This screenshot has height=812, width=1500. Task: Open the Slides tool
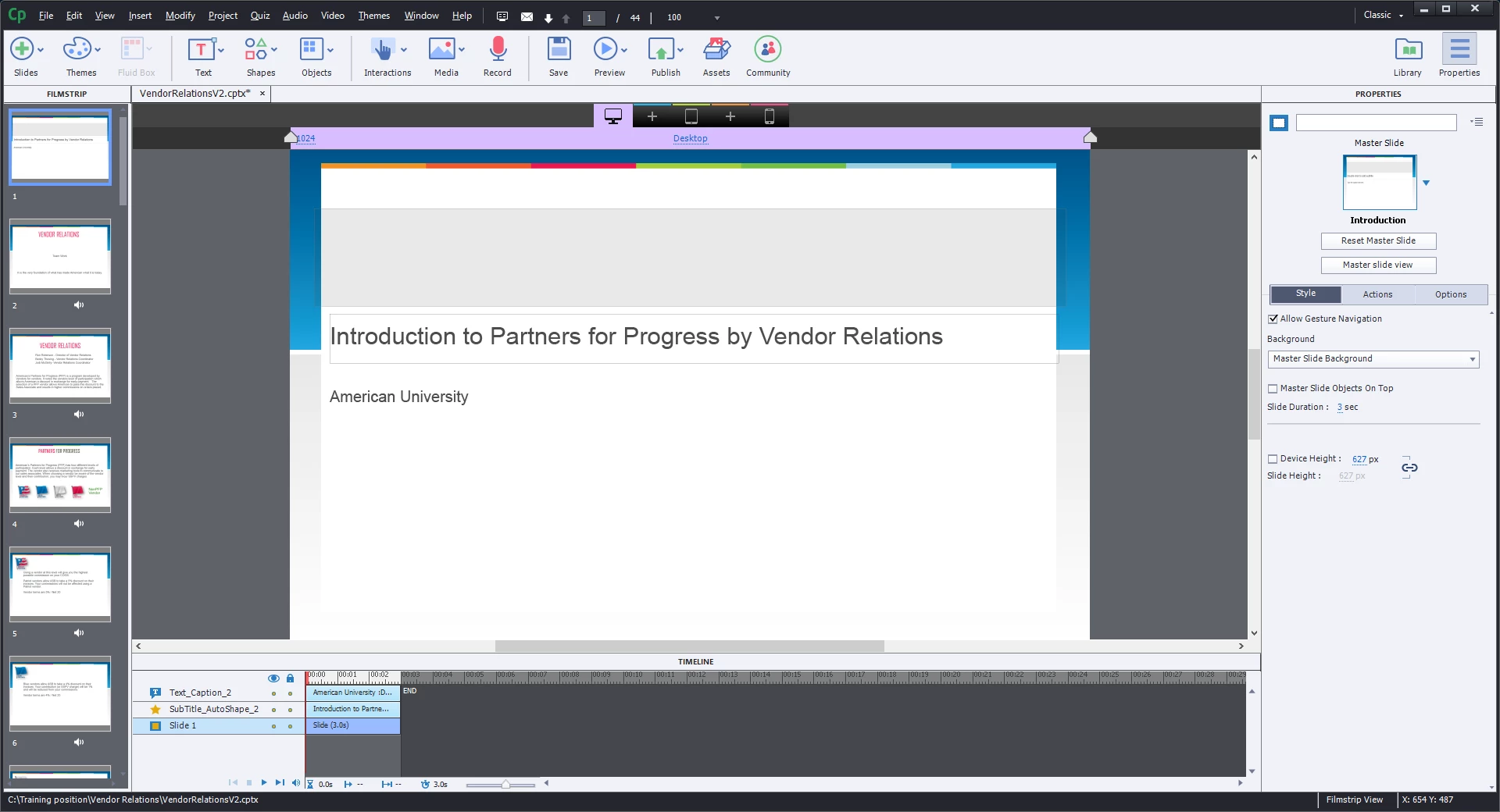pyautogui.click(x=22, y=49)
